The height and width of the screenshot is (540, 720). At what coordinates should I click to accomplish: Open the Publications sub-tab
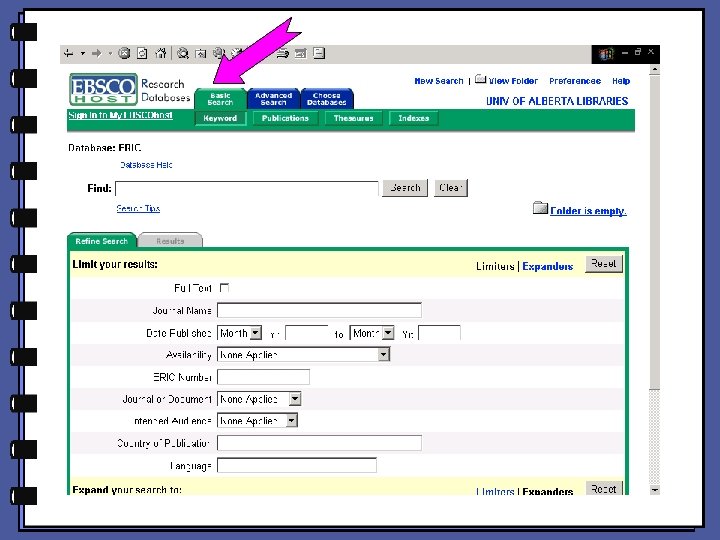tap(285, 118)
